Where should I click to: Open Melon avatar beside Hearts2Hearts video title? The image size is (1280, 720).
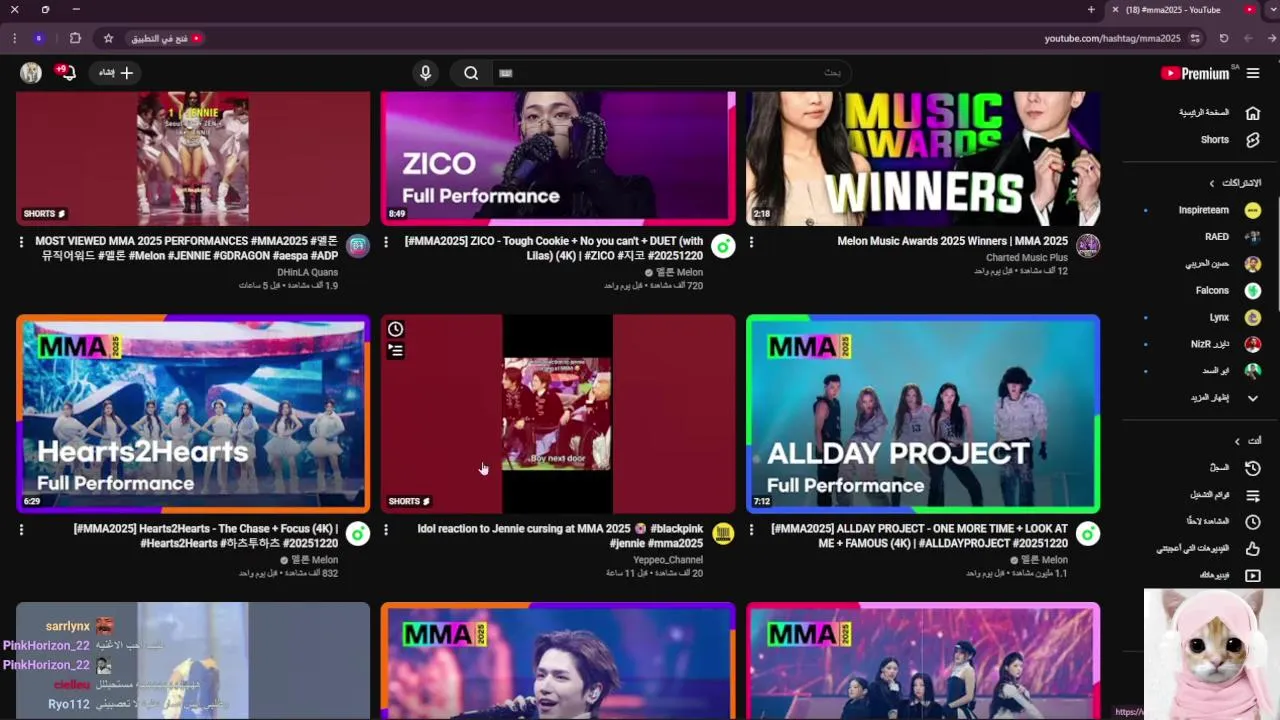pos(358,534)
